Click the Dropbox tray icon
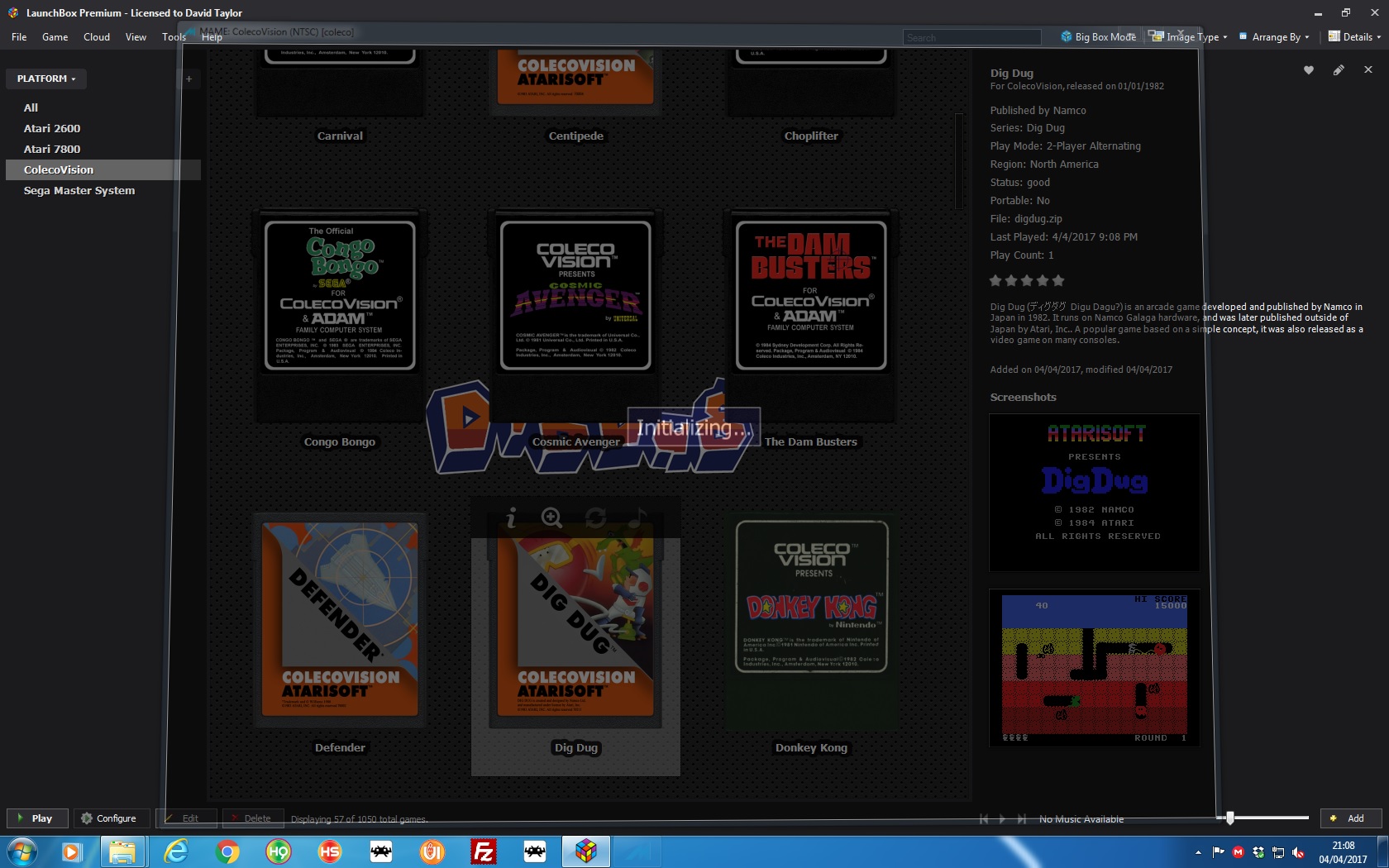 pyautogui.click(x=1258, y=852)
